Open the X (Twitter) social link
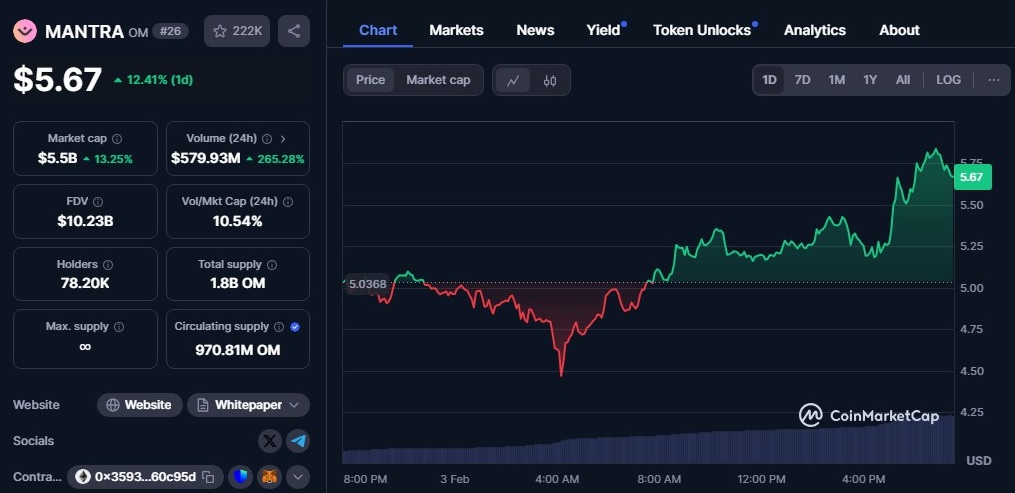The height and width of the screenshot is (493, 1015). point(270,441)
